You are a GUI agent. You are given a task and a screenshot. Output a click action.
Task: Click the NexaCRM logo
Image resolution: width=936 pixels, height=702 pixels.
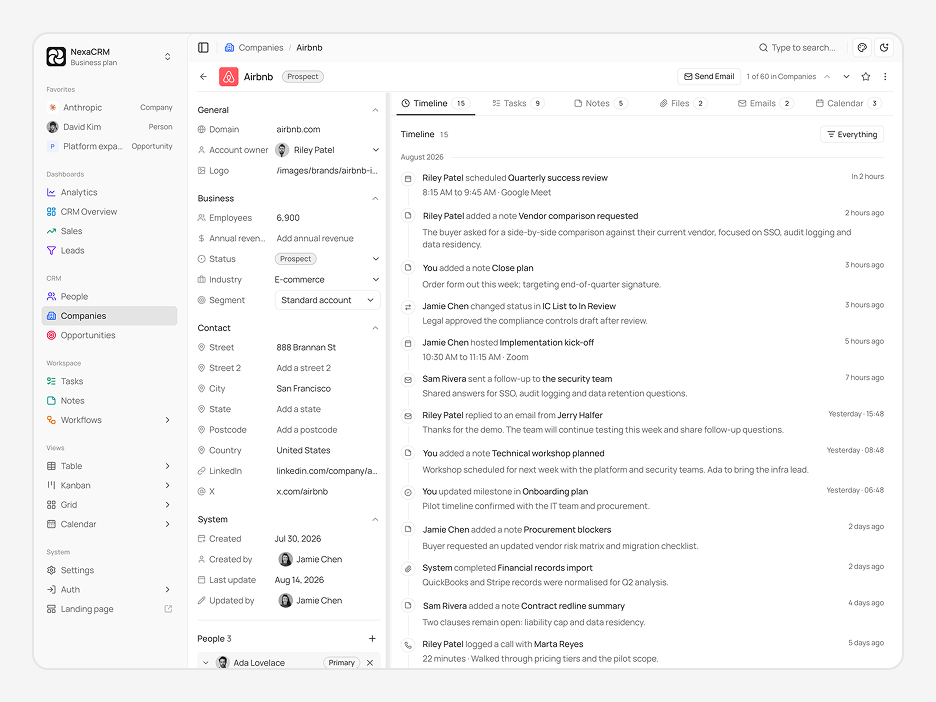point(56,57)
